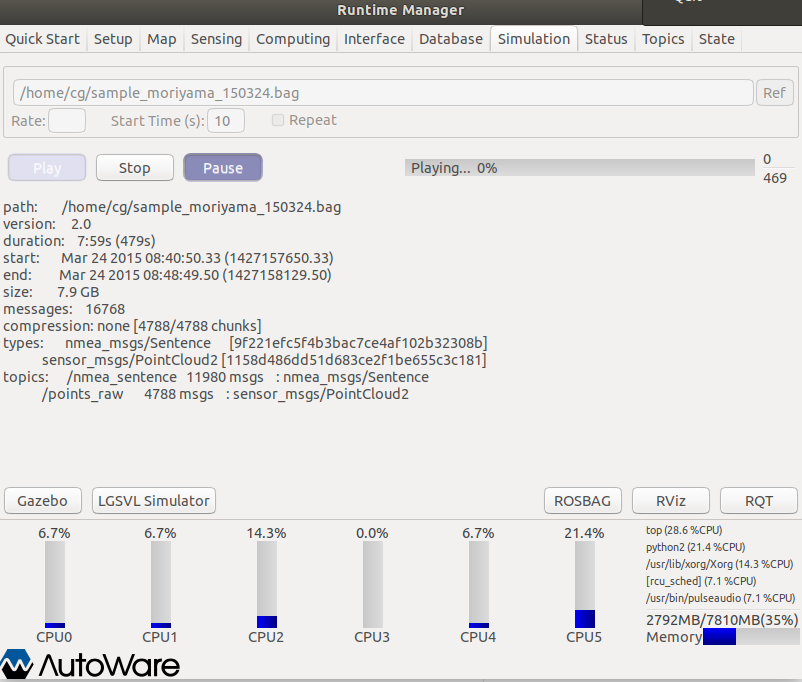This screenshot has width=802, height=682.
Task: Click the 'end: Mar 24 2015 08:48:49.50' line
Action: (x=167, y=275)
